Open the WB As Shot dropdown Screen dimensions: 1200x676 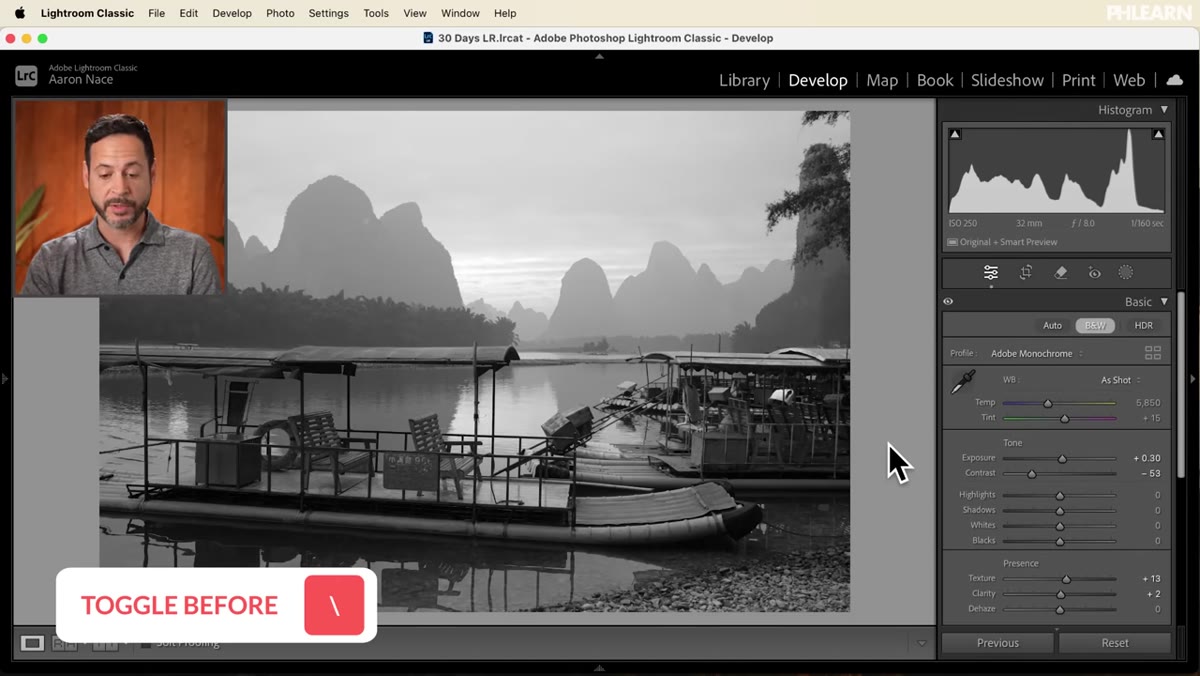[x=1120, y=380]
